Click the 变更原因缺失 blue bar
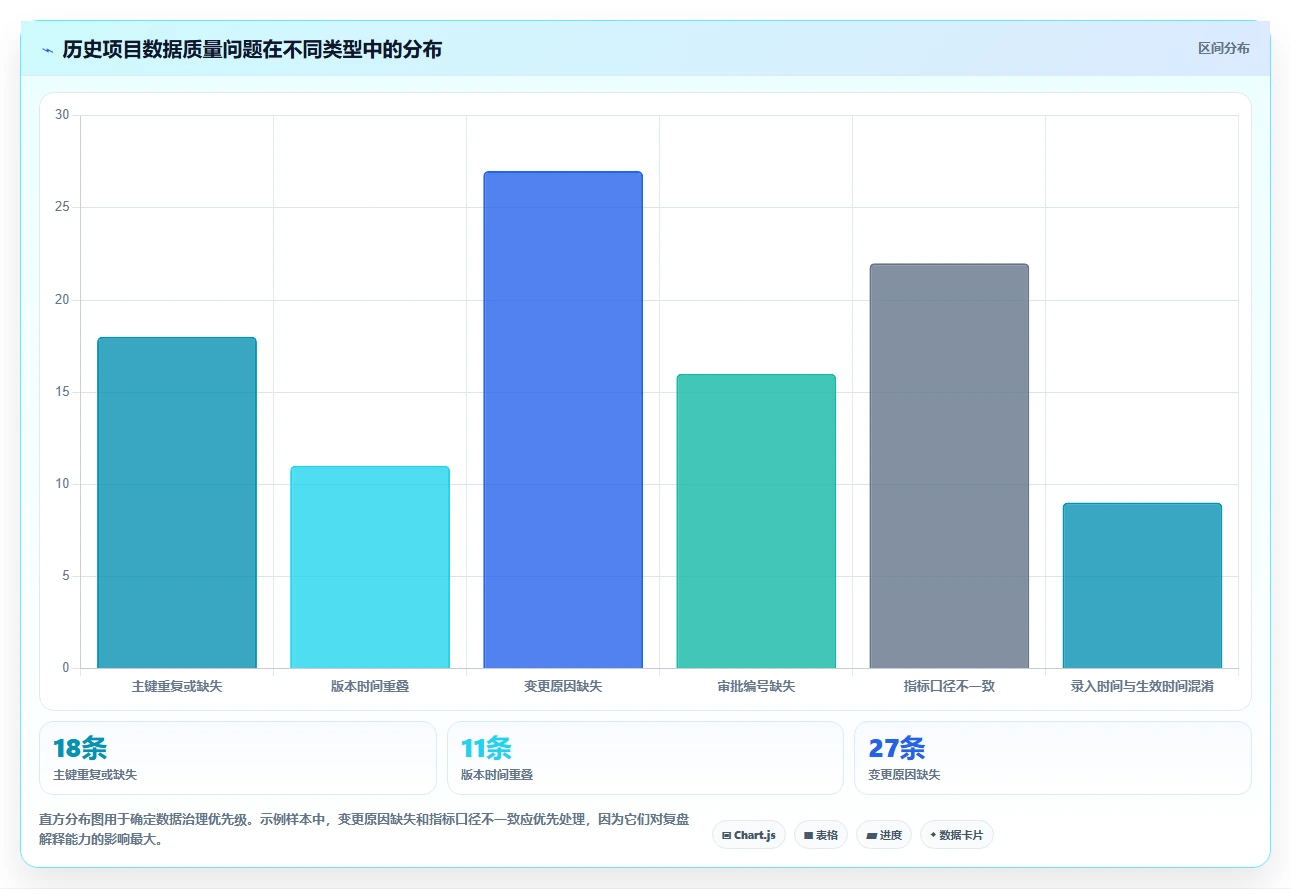 [x=563, y=420]
